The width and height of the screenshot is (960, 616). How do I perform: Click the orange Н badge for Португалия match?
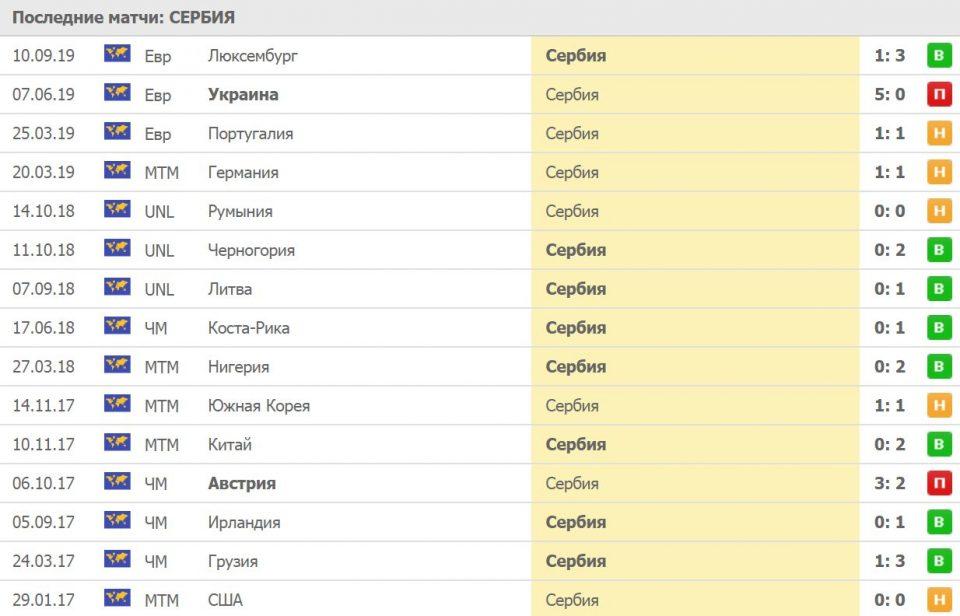pos(938,133)
